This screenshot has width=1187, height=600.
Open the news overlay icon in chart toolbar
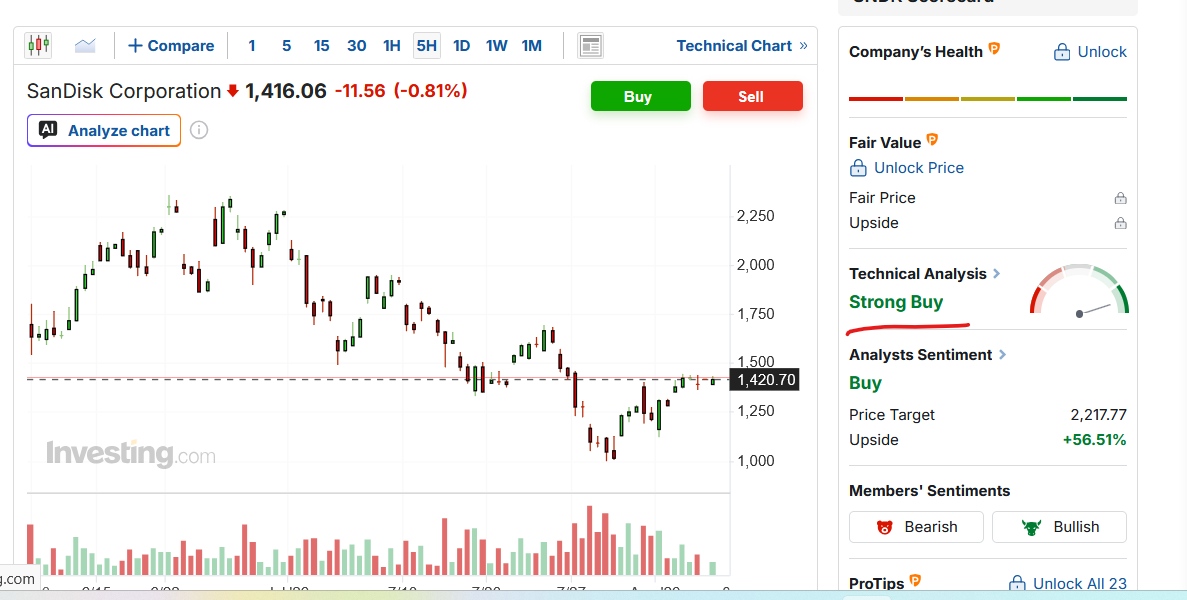tap(590, 46)
